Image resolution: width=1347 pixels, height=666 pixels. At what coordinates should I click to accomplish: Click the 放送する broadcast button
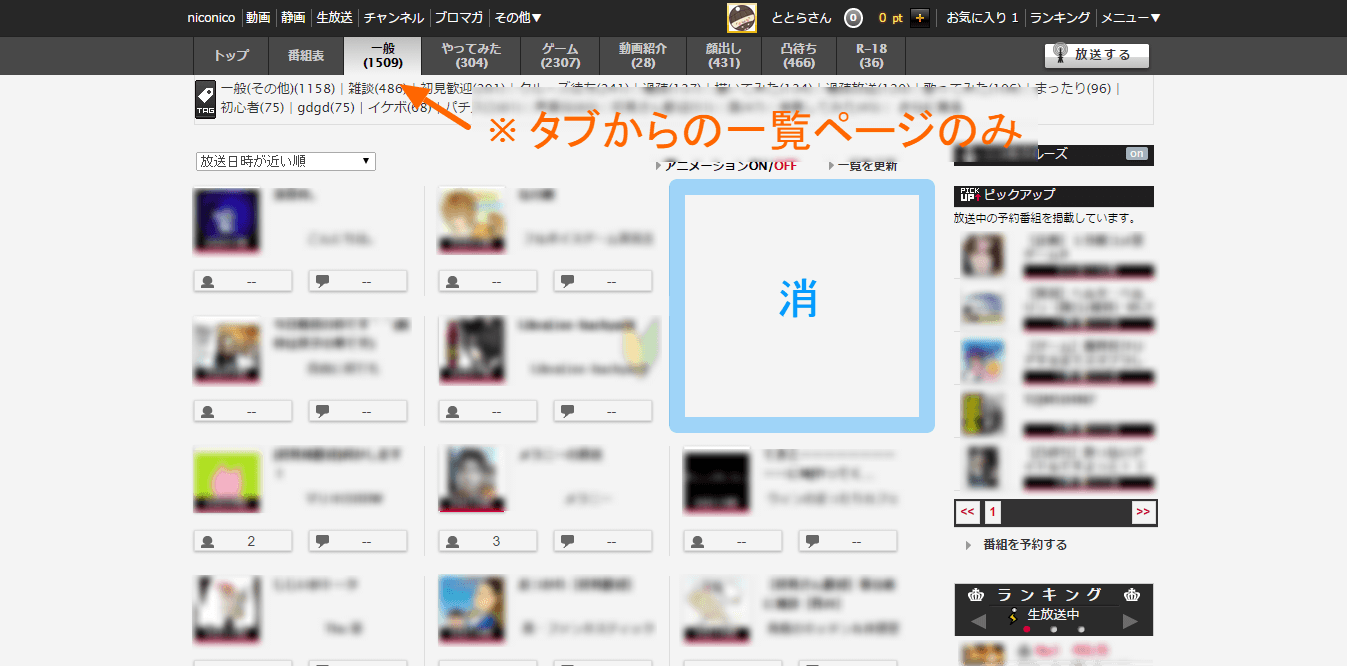click(1096, 55)
